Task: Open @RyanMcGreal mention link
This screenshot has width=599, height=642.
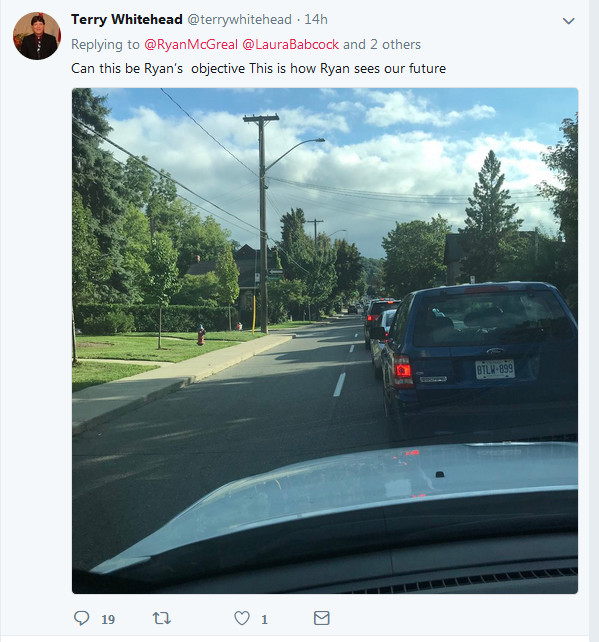Action: pos(191,44)
